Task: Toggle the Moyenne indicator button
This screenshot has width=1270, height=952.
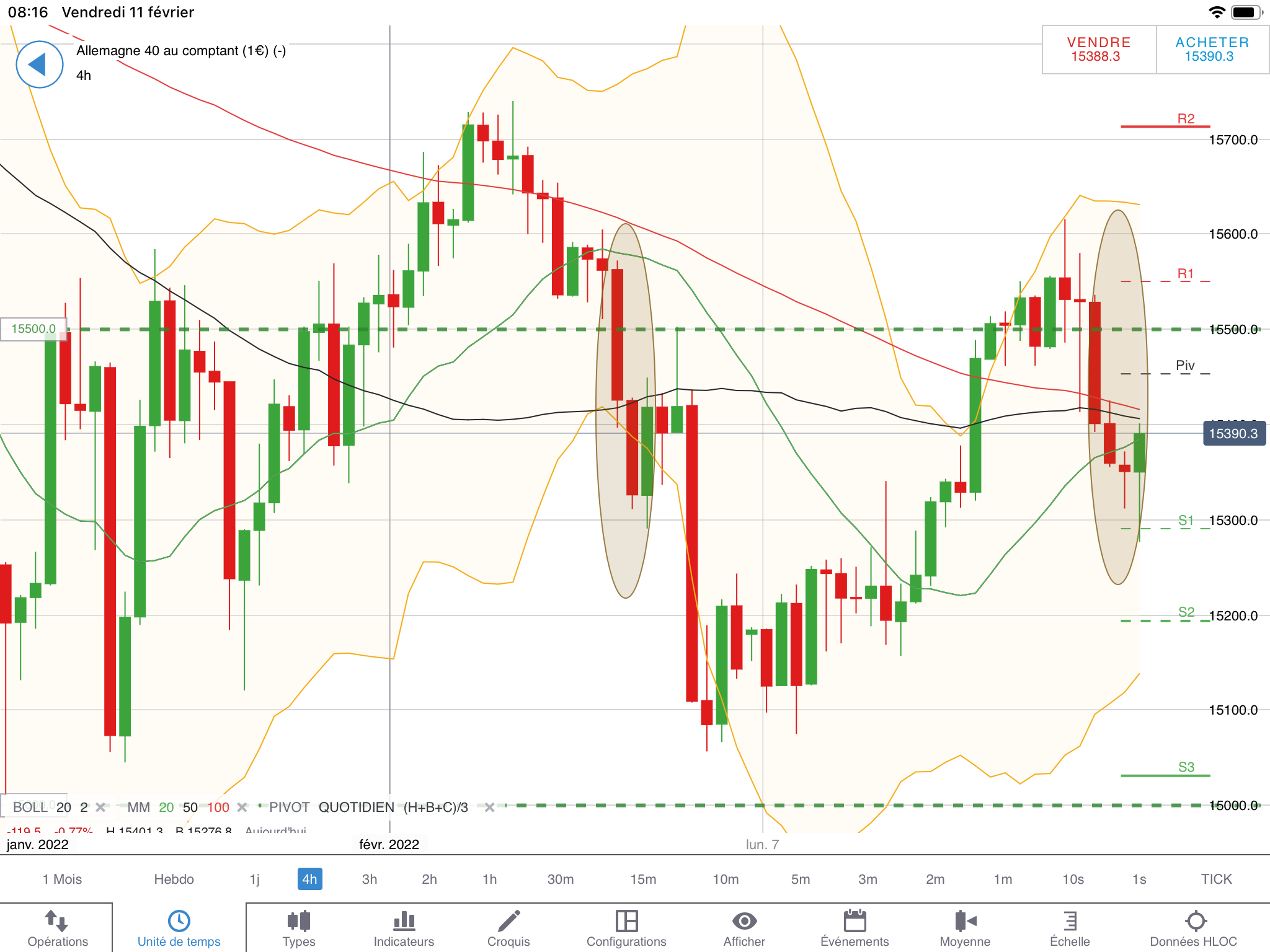Action: (x=965, y=928)
